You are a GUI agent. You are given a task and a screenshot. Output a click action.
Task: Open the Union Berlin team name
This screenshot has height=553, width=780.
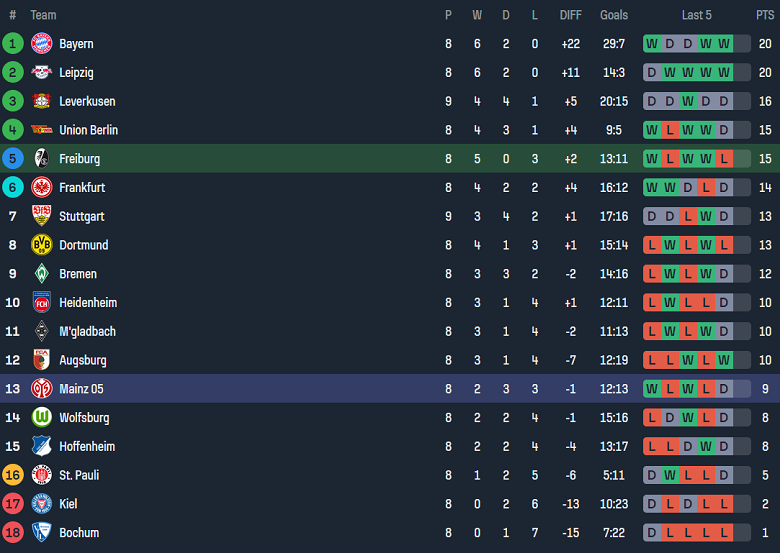(x=88, y=130)
